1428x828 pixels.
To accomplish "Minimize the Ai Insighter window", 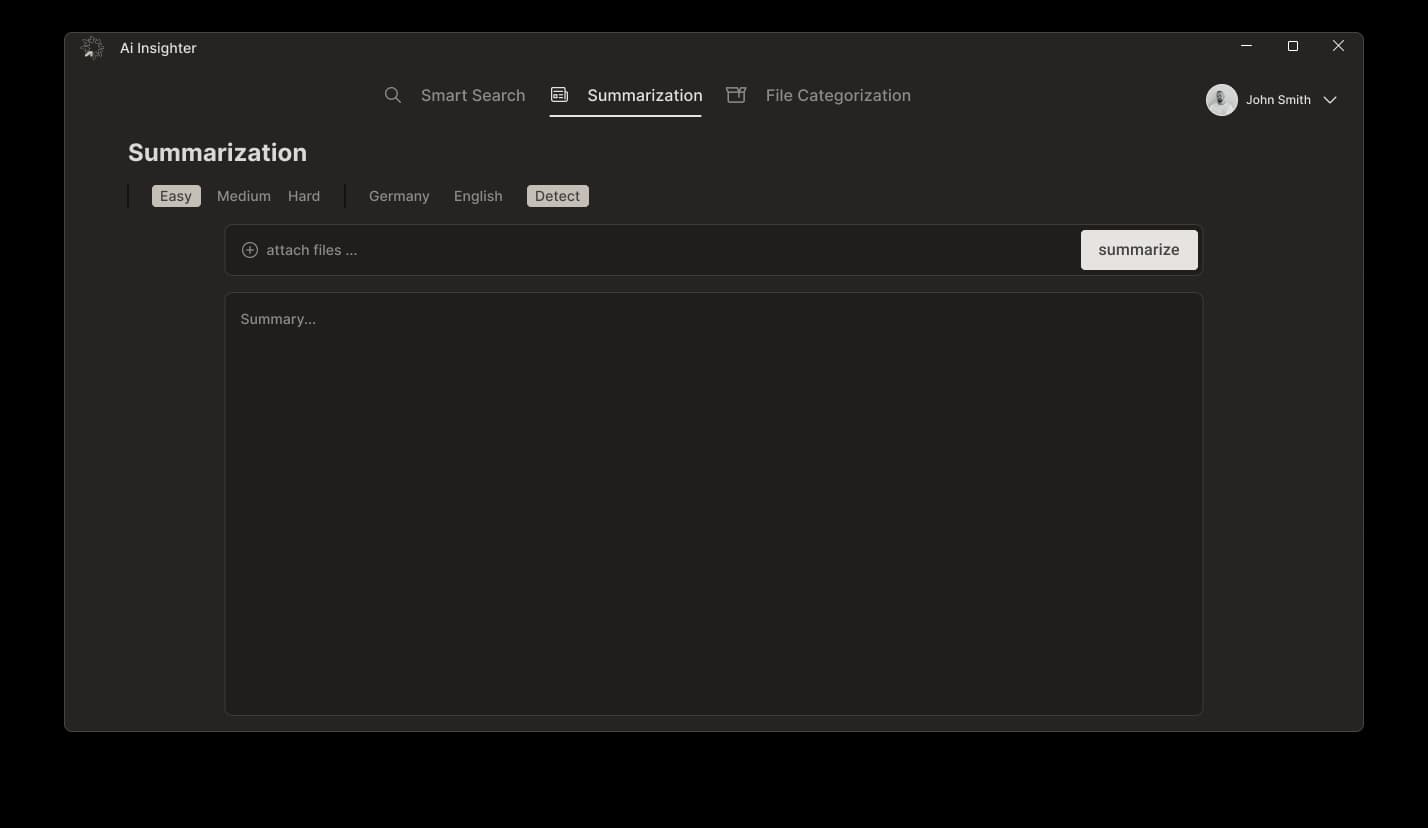I will click(1246, 46).
